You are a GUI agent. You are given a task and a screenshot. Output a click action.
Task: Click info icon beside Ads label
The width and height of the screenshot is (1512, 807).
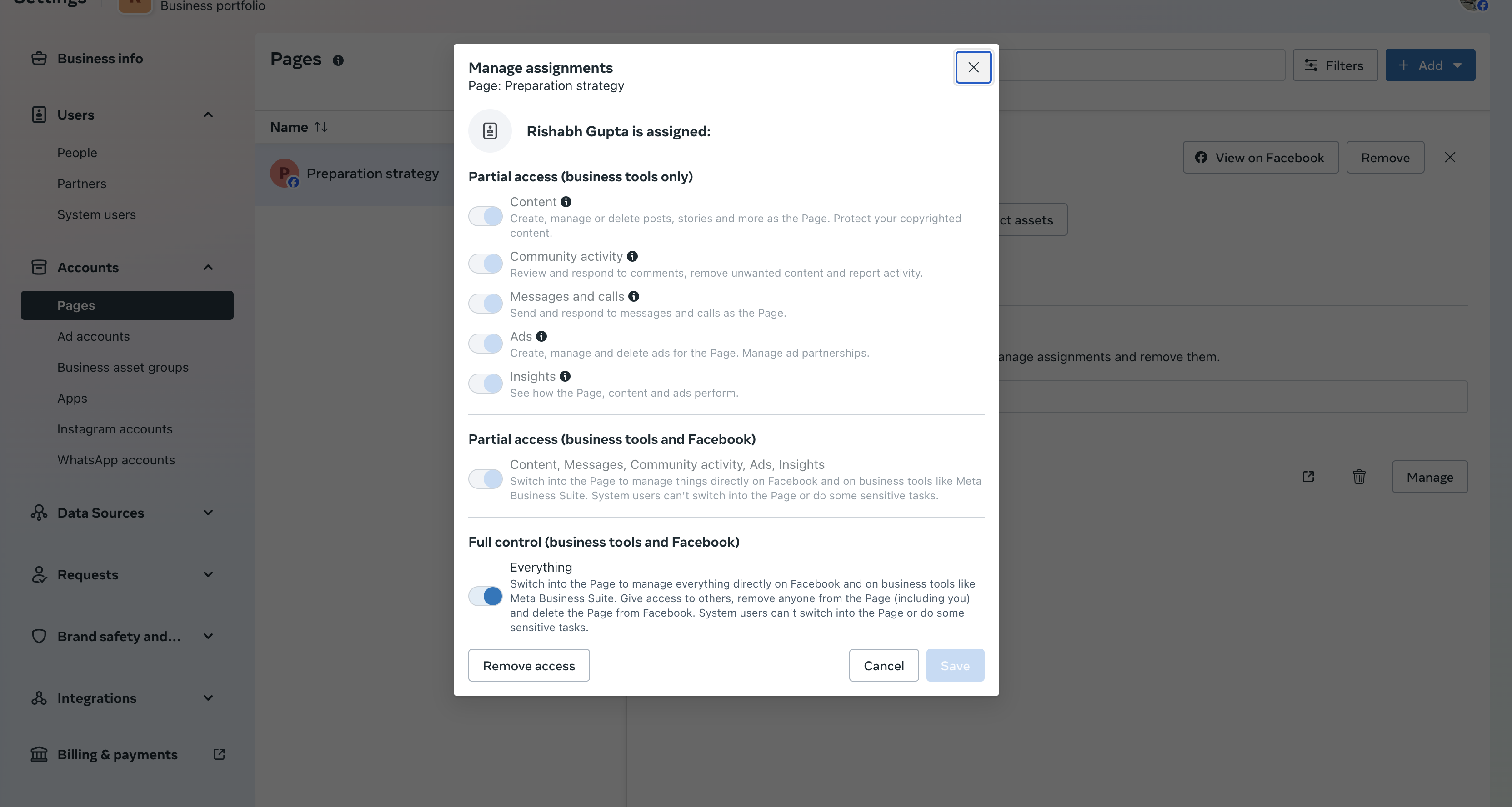[541, 336]
